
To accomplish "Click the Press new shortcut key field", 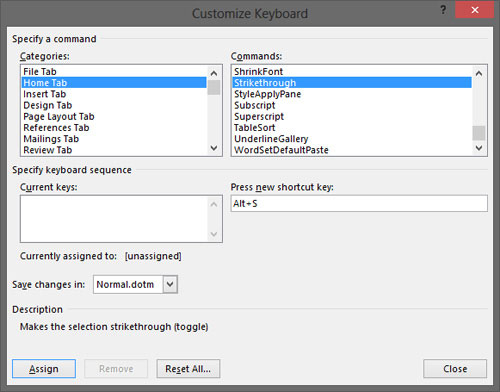I will click(x=359, y=203).
